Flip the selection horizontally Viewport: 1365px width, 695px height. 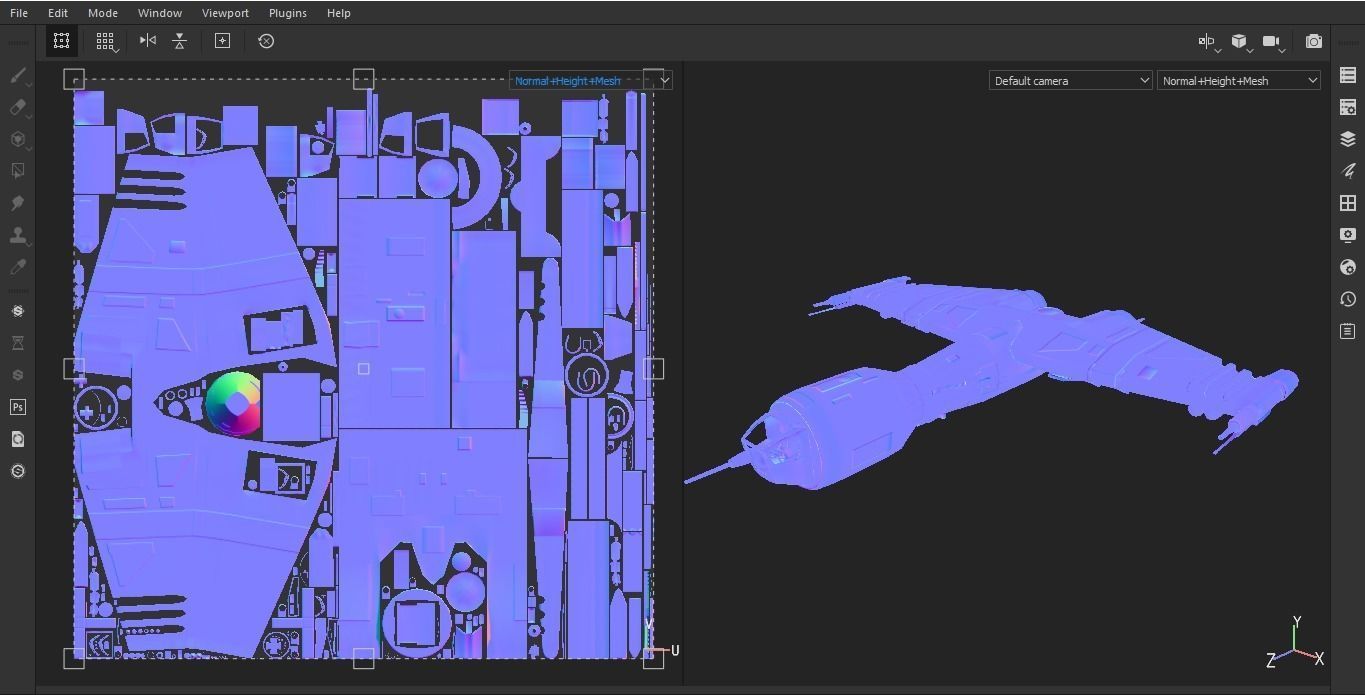[x=148, y=41]
